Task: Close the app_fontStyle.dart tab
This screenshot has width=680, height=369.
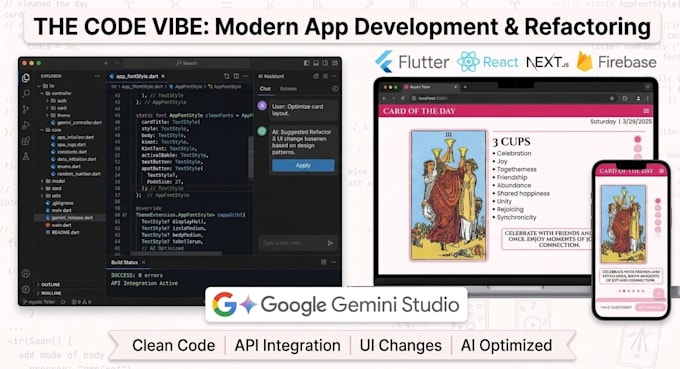Action: pyautogui.click(x=163, y=76)
